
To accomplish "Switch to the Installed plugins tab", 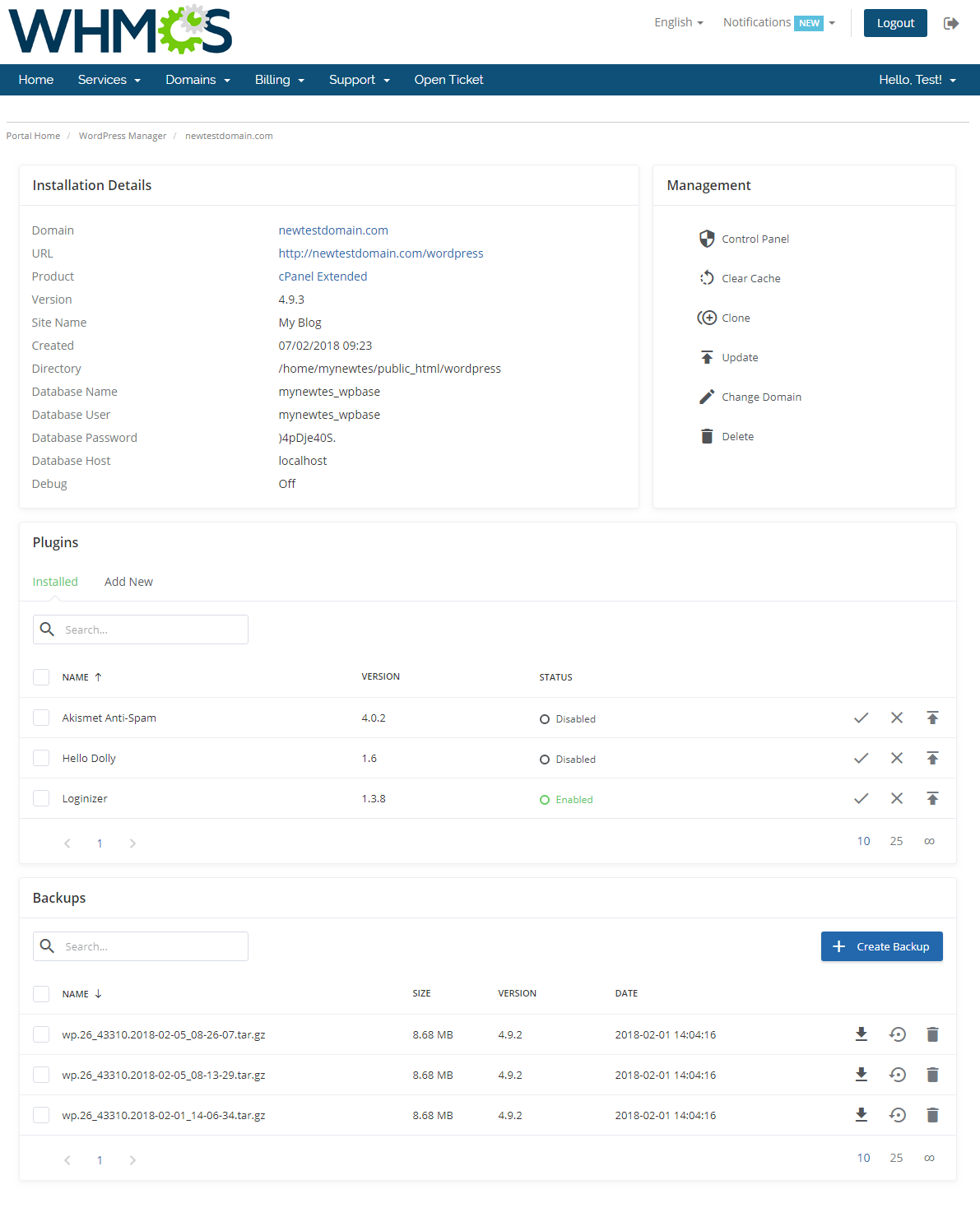I will 55,582.
